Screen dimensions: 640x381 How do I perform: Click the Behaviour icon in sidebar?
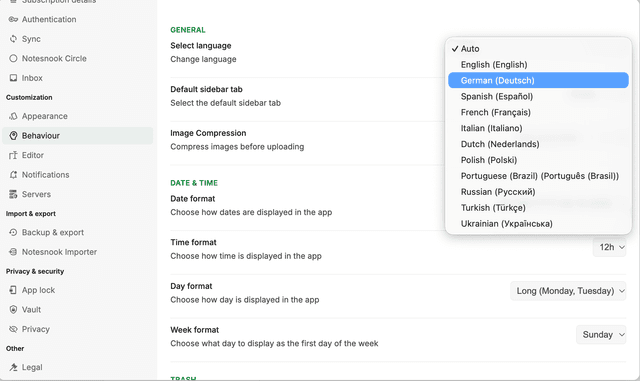point(13,136)
